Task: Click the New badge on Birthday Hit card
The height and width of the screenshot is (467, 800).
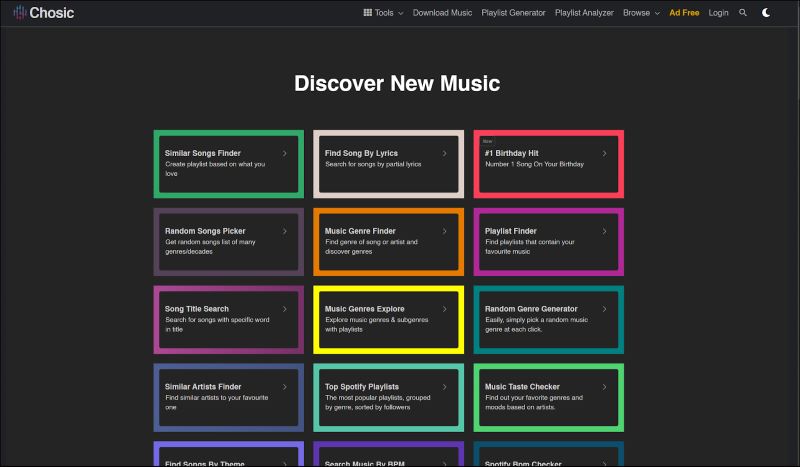Action: [x=488, y=141]
